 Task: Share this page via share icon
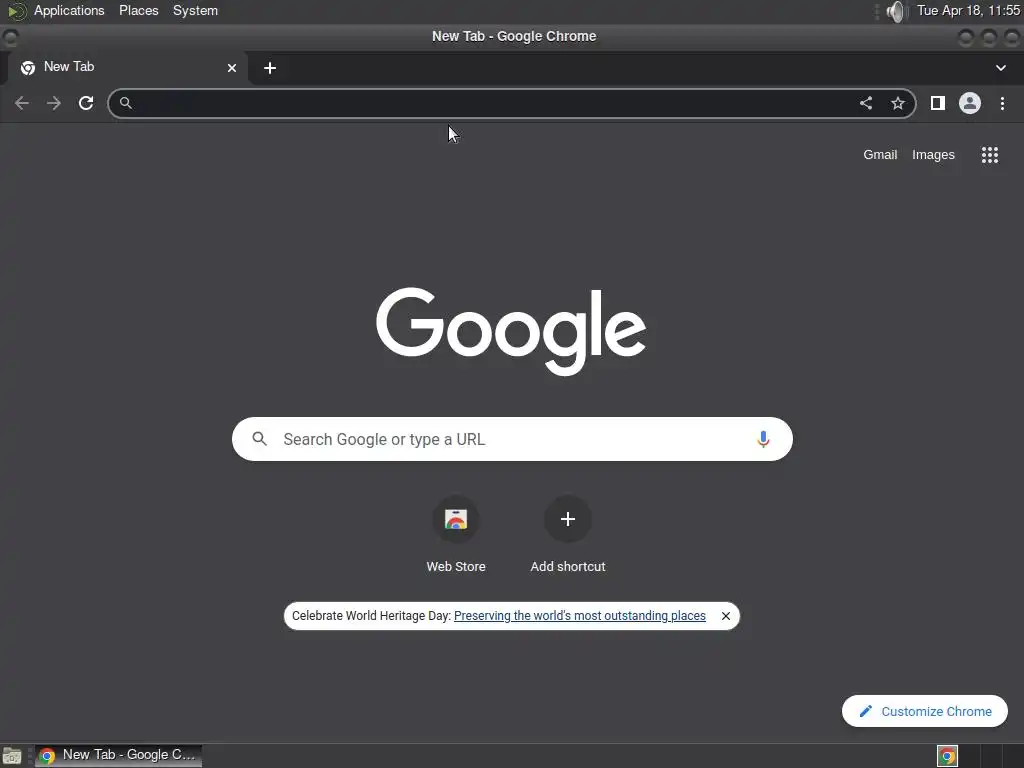coord(865,103)
